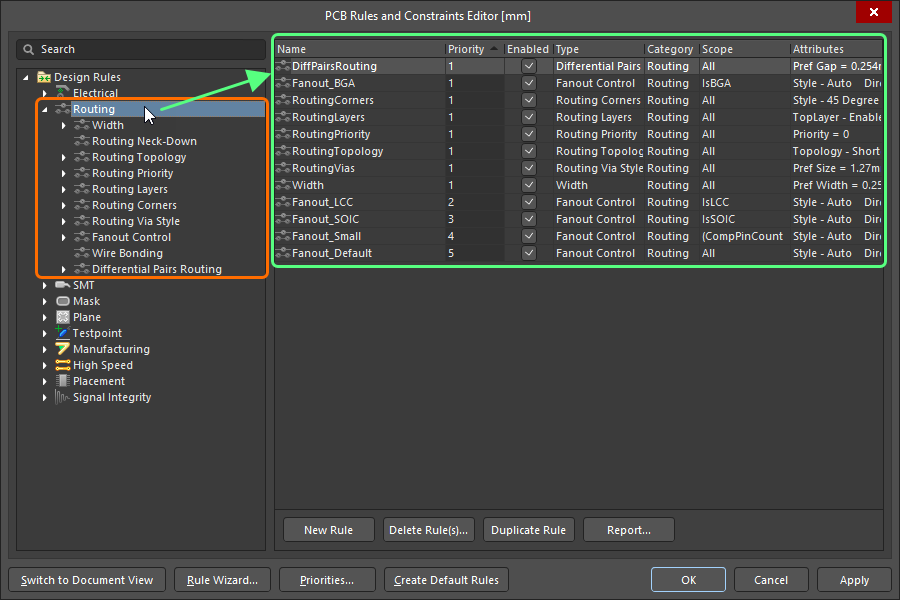Click the Enabled column header

[x=528, y=49]
